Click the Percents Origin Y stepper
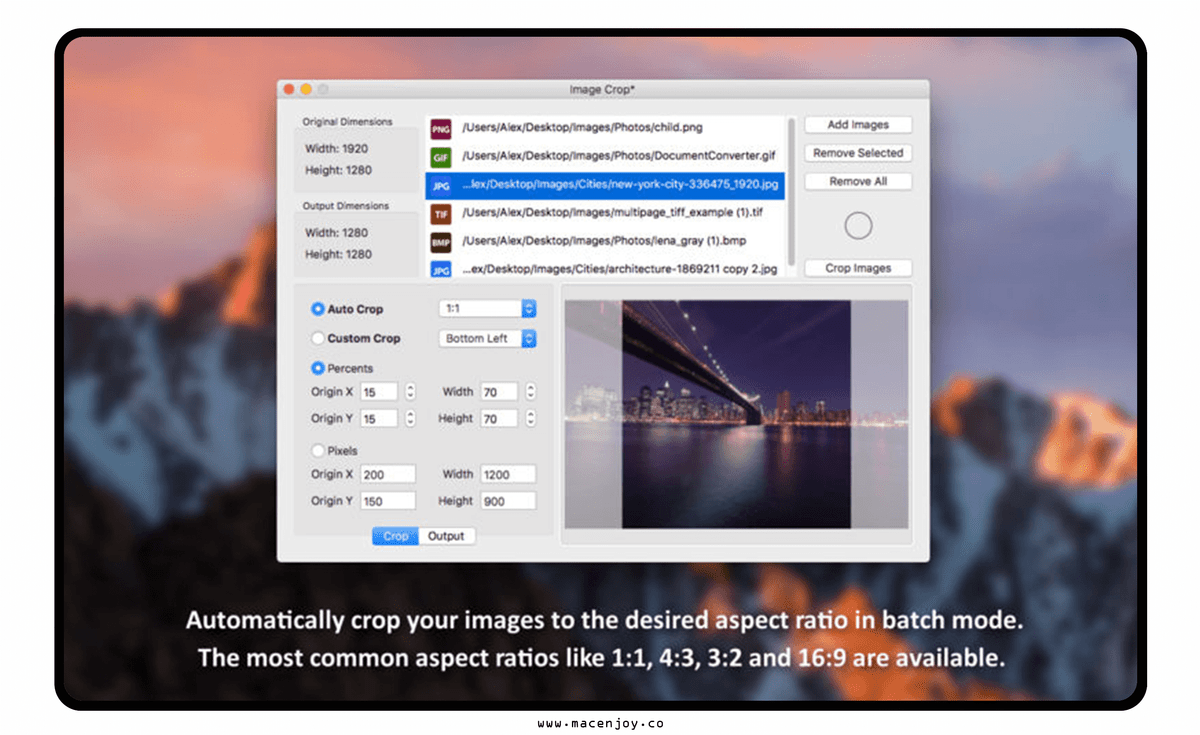The height and width of the screenshot is (735, 1200). click(410, 418)
